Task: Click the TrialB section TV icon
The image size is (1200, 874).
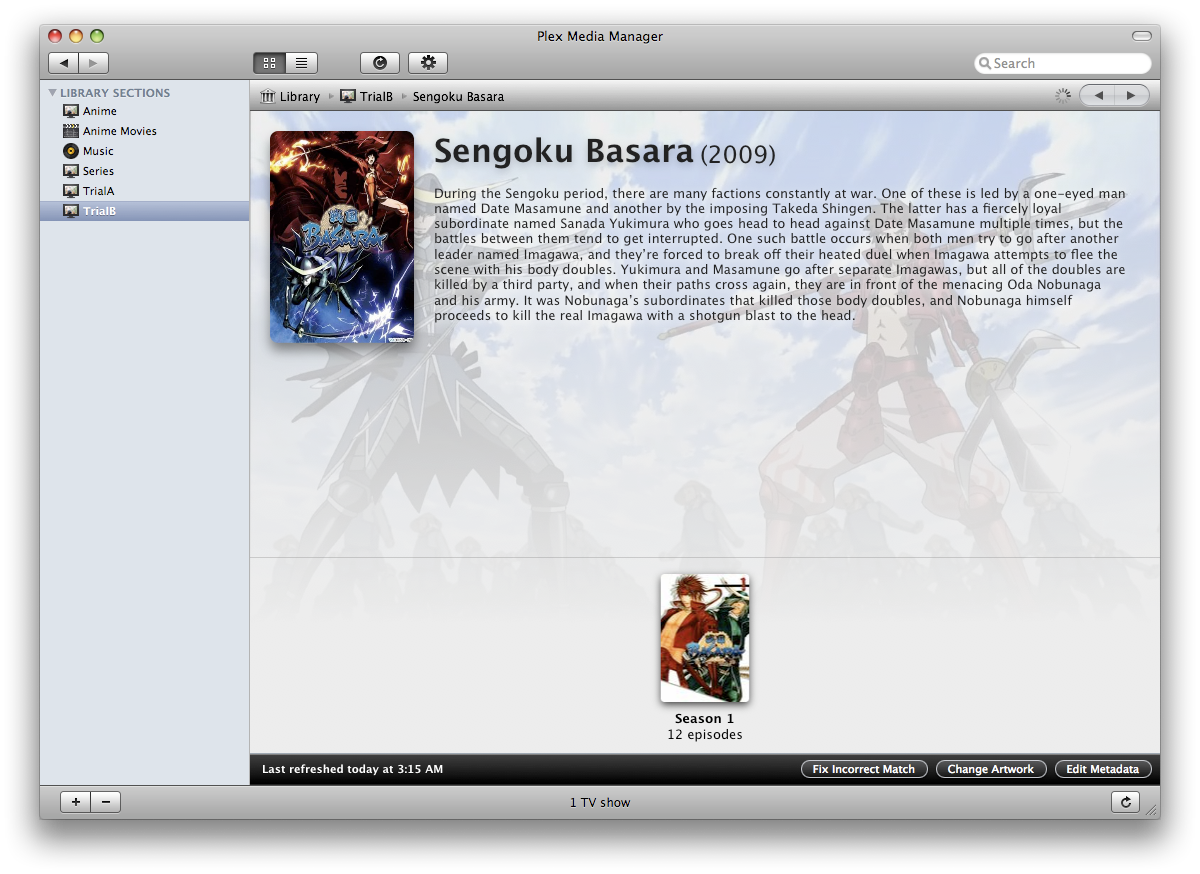Action: click(x=71, y=211)
